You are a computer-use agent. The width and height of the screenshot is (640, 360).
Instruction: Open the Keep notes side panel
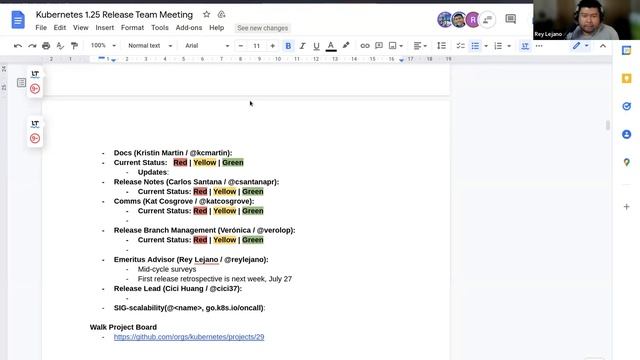point(627,78)
